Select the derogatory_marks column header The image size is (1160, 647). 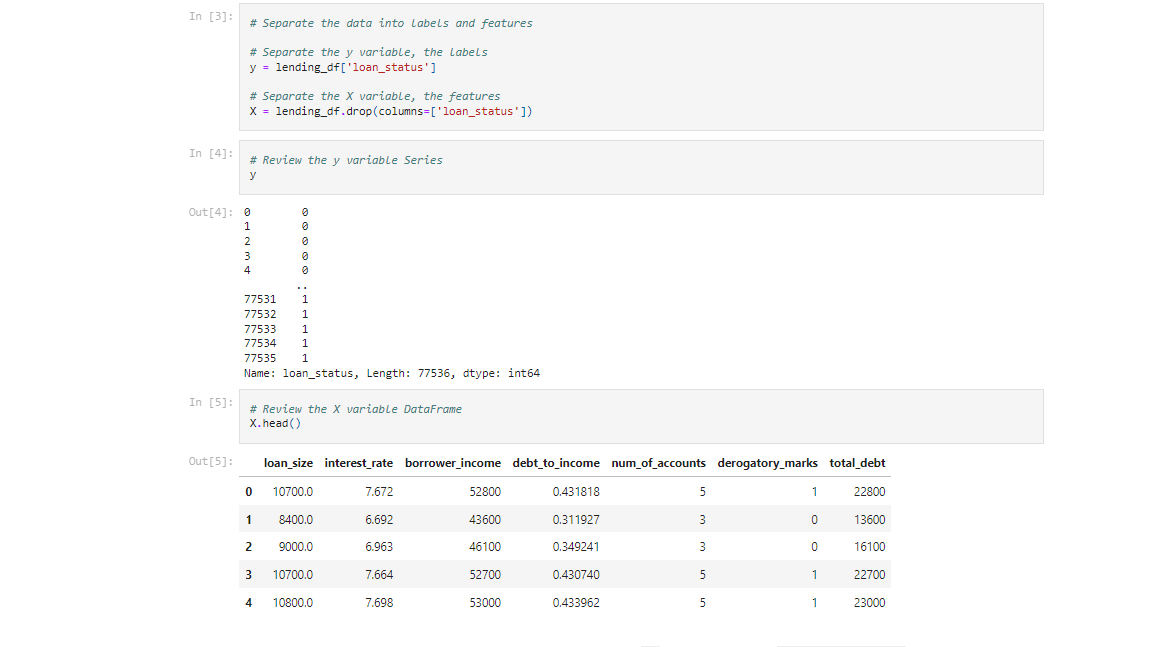[x=767, y=463]
